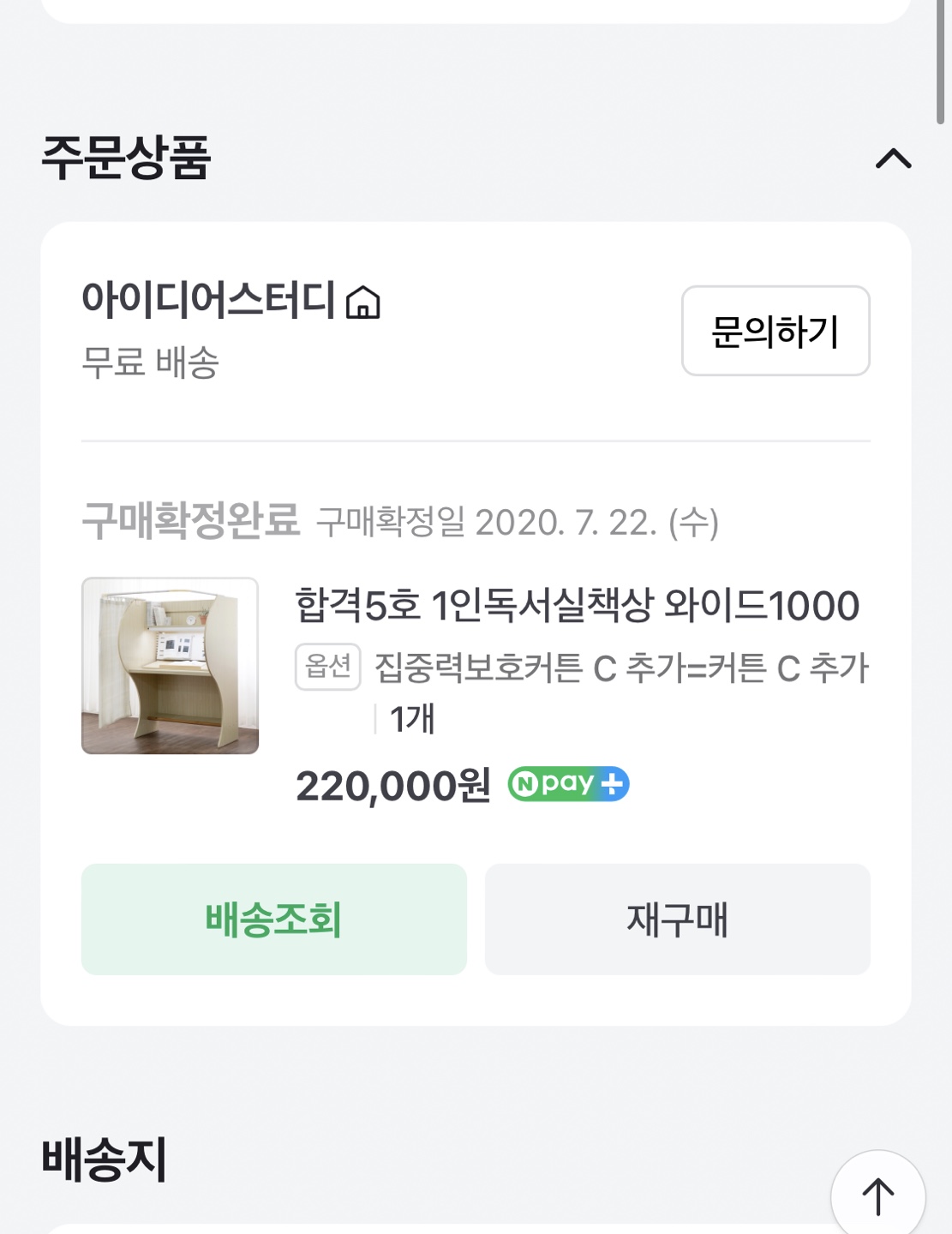
Task: Tap the 집중력보호커튼 C 추가 option text
Action: click(621, 668)
